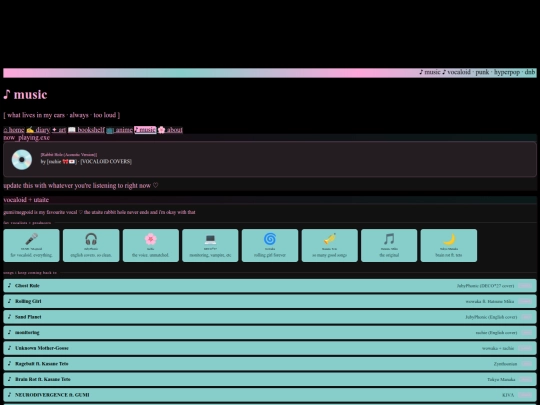The height and width of the screenshot is (405, 540).
Task: Navigate to the art page
Action: (x=59, y=130)
